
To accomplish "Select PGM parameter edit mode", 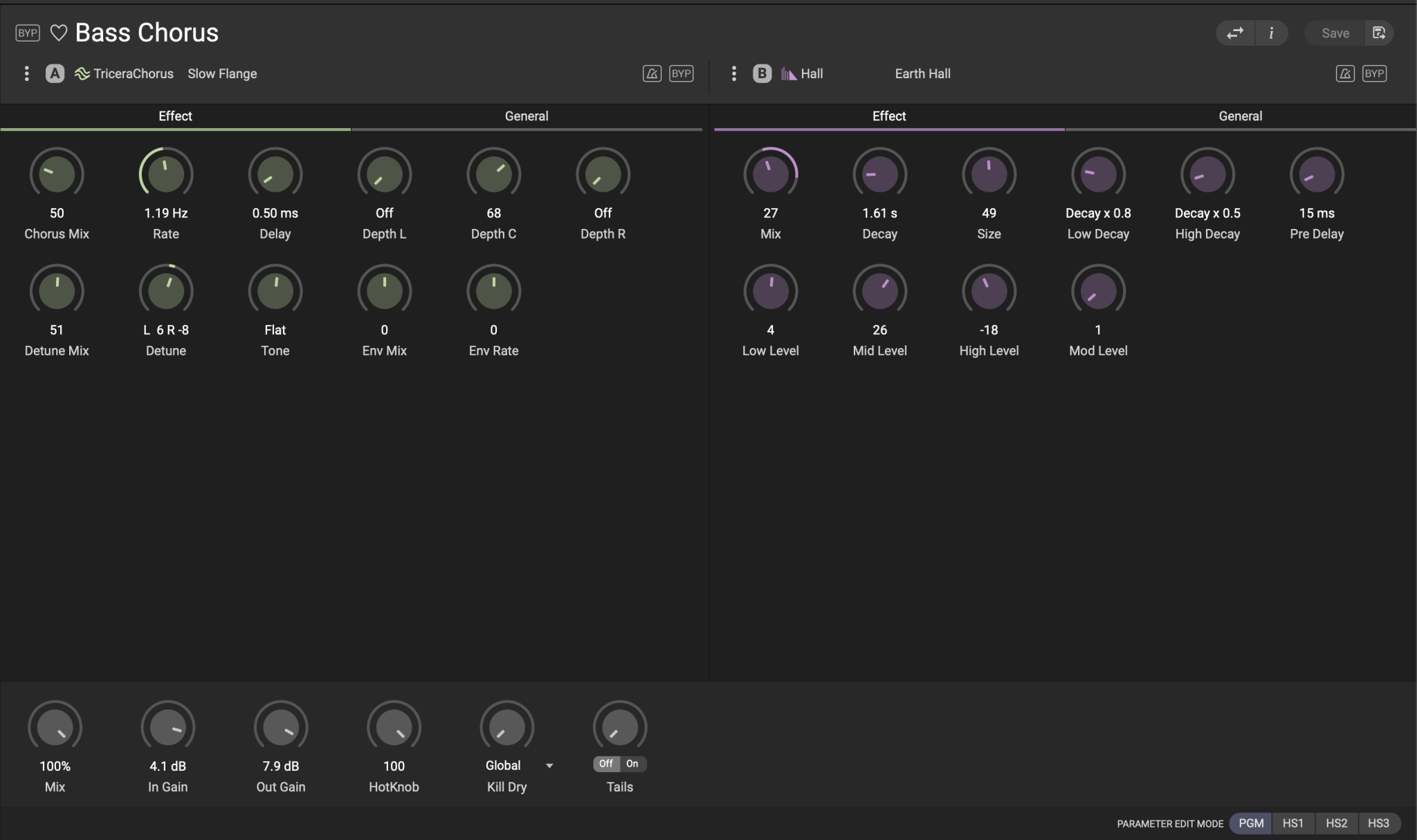I will 1251,823.
